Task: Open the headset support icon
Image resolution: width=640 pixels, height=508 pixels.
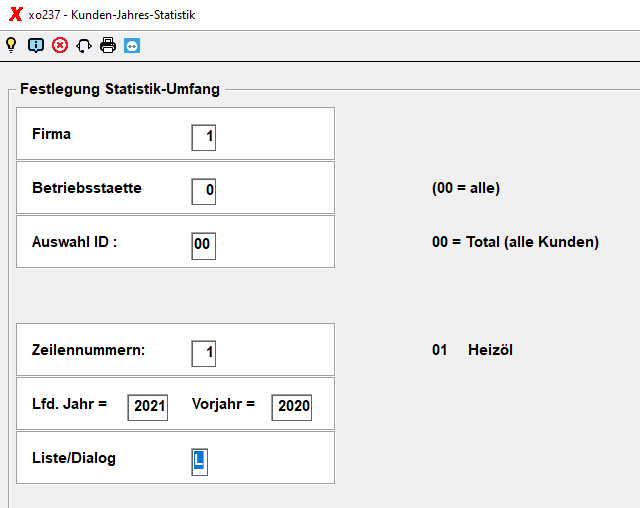Action: [84, 45]
